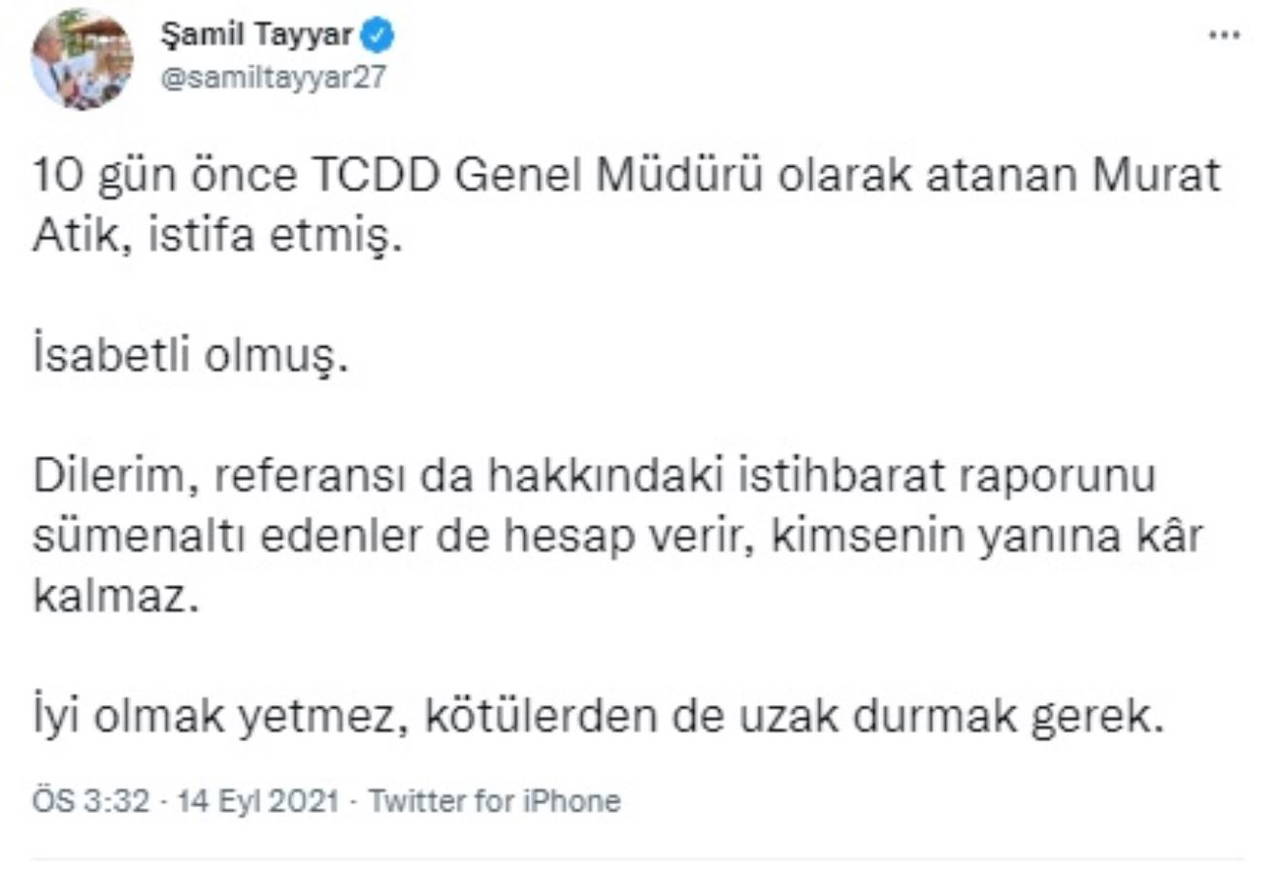Viewport: 1280px width, 873px height.
Task: Open the Twitter for iPhone source link
Action: 495,801
